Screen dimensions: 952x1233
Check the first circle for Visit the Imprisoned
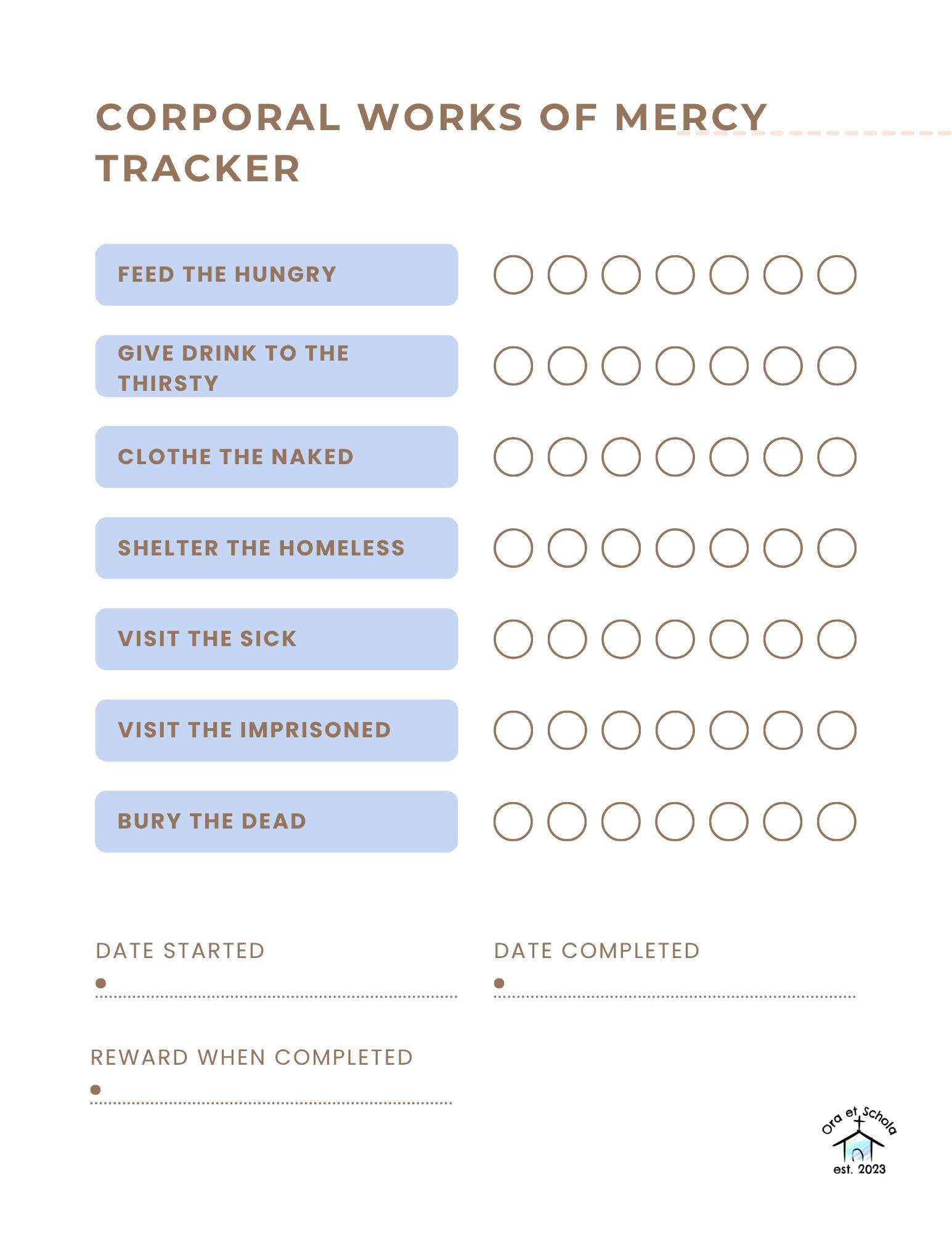513,730
